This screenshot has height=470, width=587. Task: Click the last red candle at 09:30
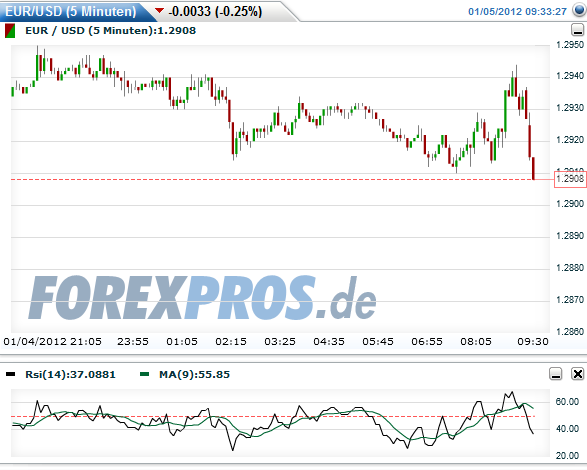tap(533, 169)
